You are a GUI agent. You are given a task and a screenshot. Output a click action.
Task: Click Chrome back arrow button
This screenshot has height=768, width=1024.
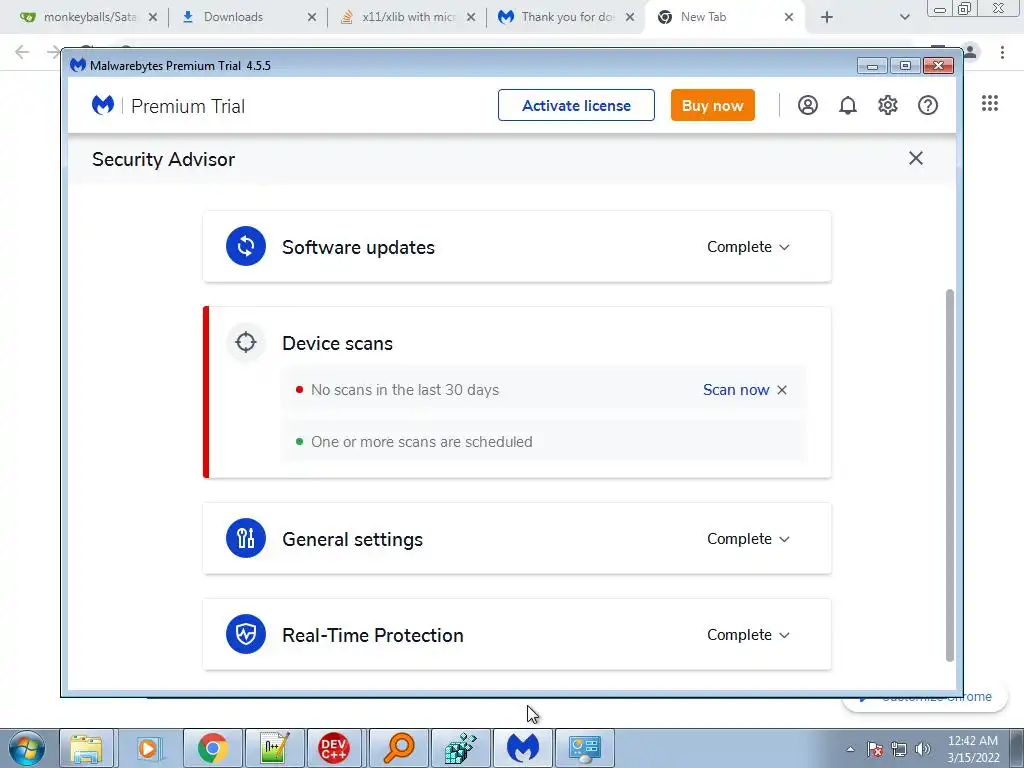point(22,52)
